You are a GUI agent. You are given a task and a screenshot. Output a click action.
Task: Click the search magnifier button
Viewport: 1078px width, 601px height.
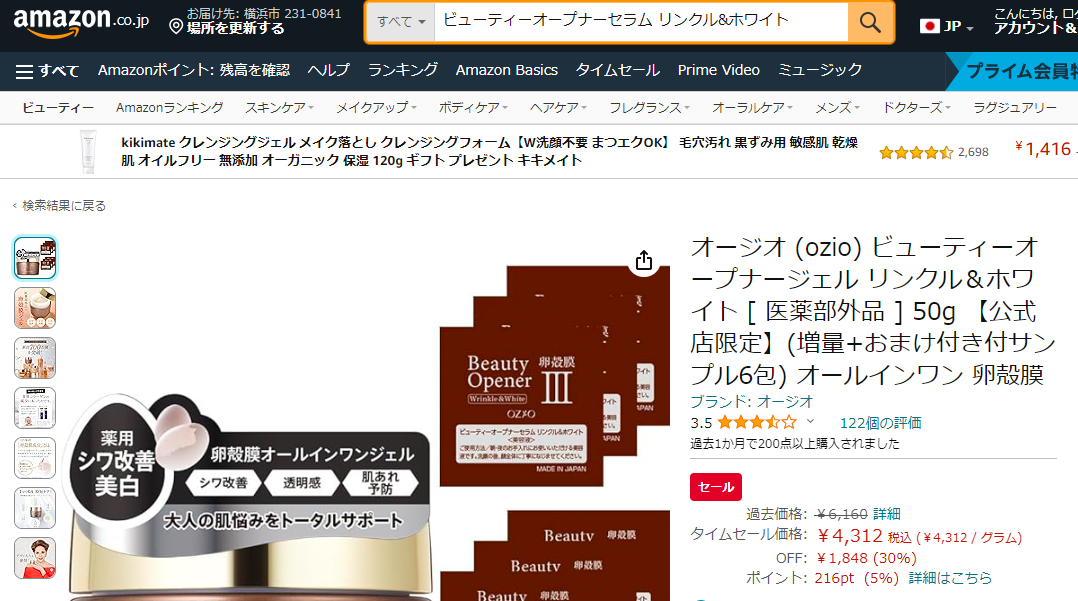click(870, 23)
